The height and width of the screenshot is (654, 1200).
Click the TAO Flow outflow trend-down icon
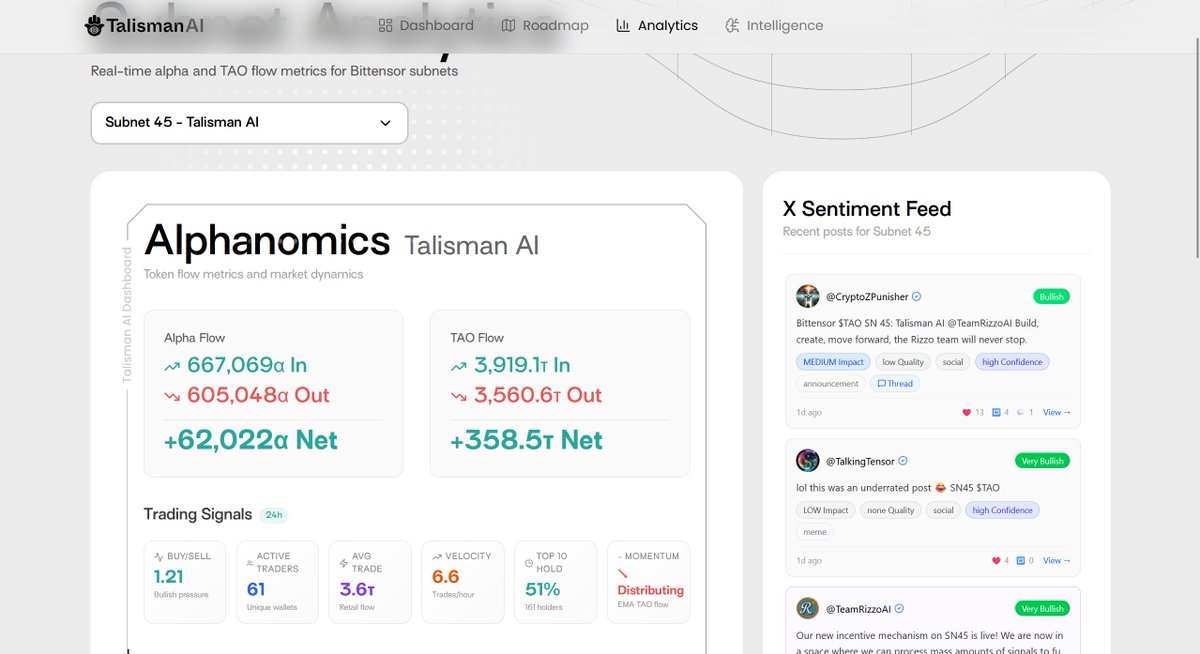coord(458,396)
